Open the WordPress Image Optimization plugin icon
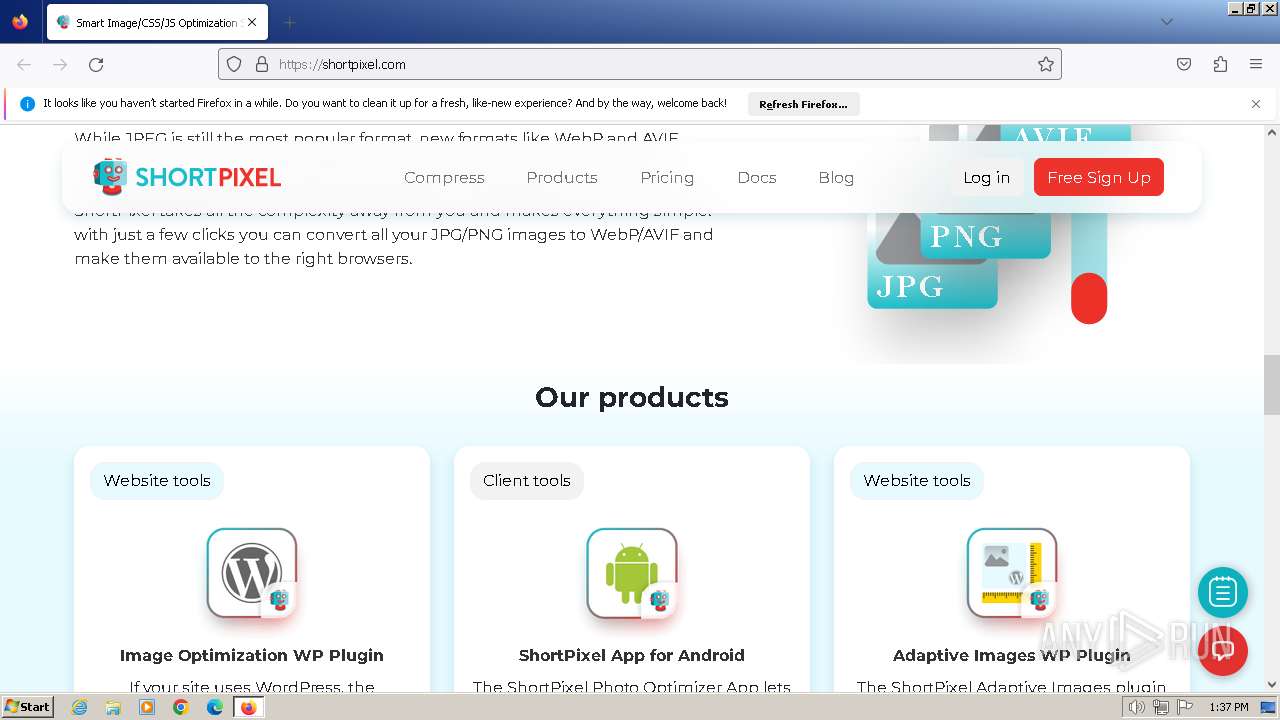This screenshot has height=720, width=1280. 252,573
